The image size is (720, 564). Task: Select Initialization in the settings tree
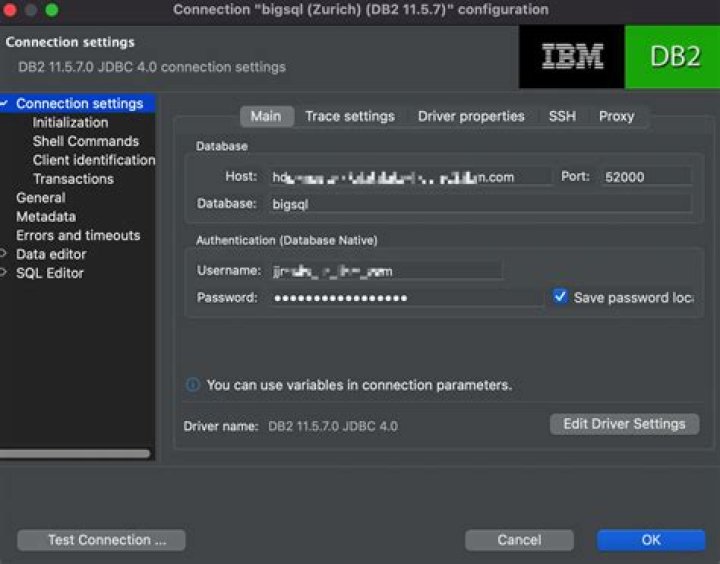pyautogui.click(x=70, y=122)
